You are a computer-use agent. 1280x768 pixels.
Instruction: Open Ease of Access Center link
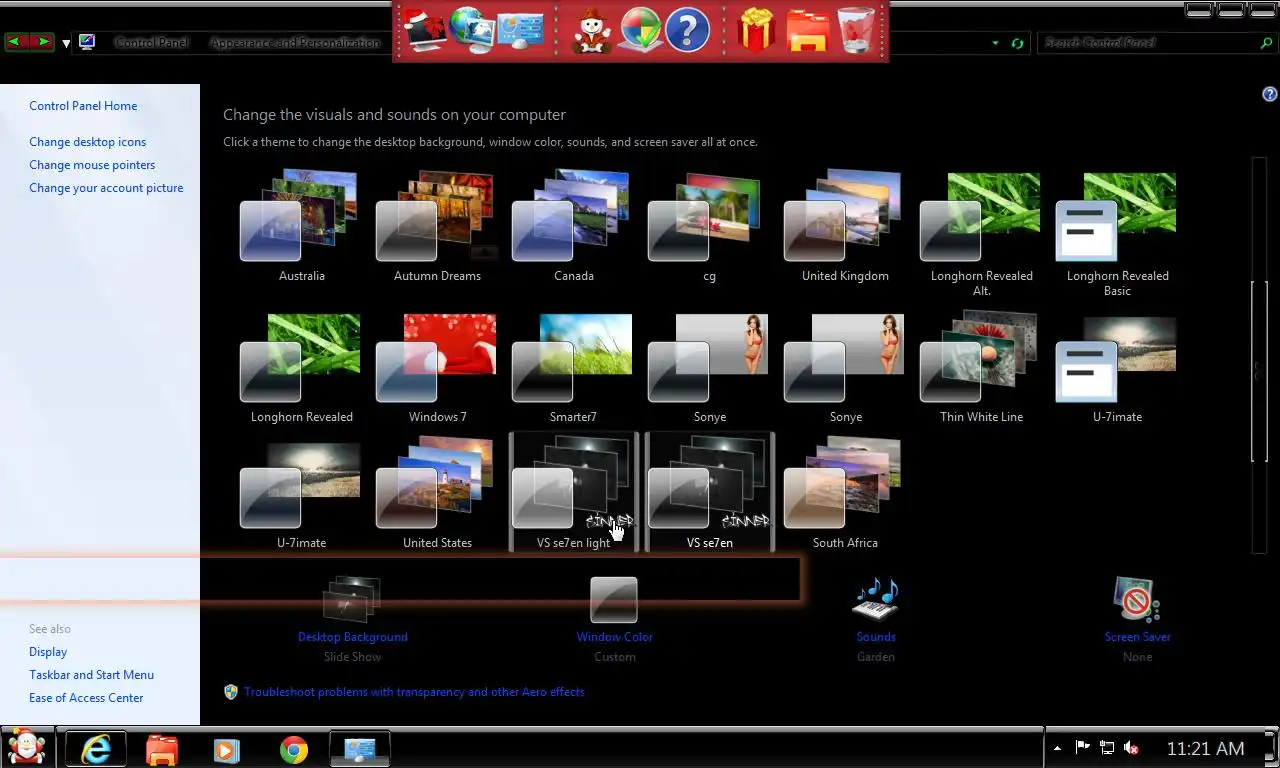[86, 698]
